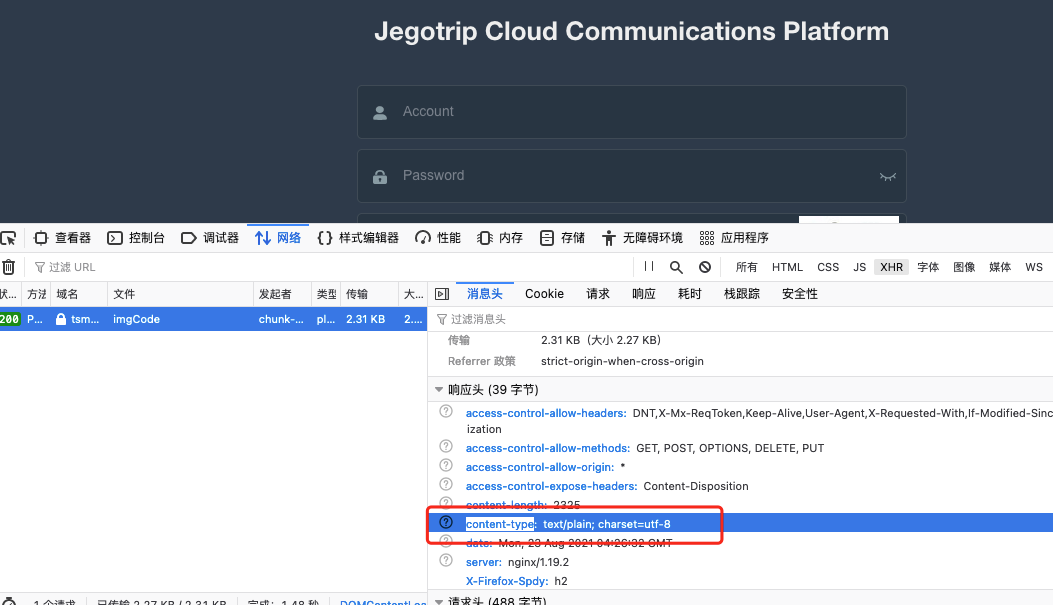Open the 无障碍环境 accessibility tab
Viewport: 1053px width, 605px height.
pos(642,238)
